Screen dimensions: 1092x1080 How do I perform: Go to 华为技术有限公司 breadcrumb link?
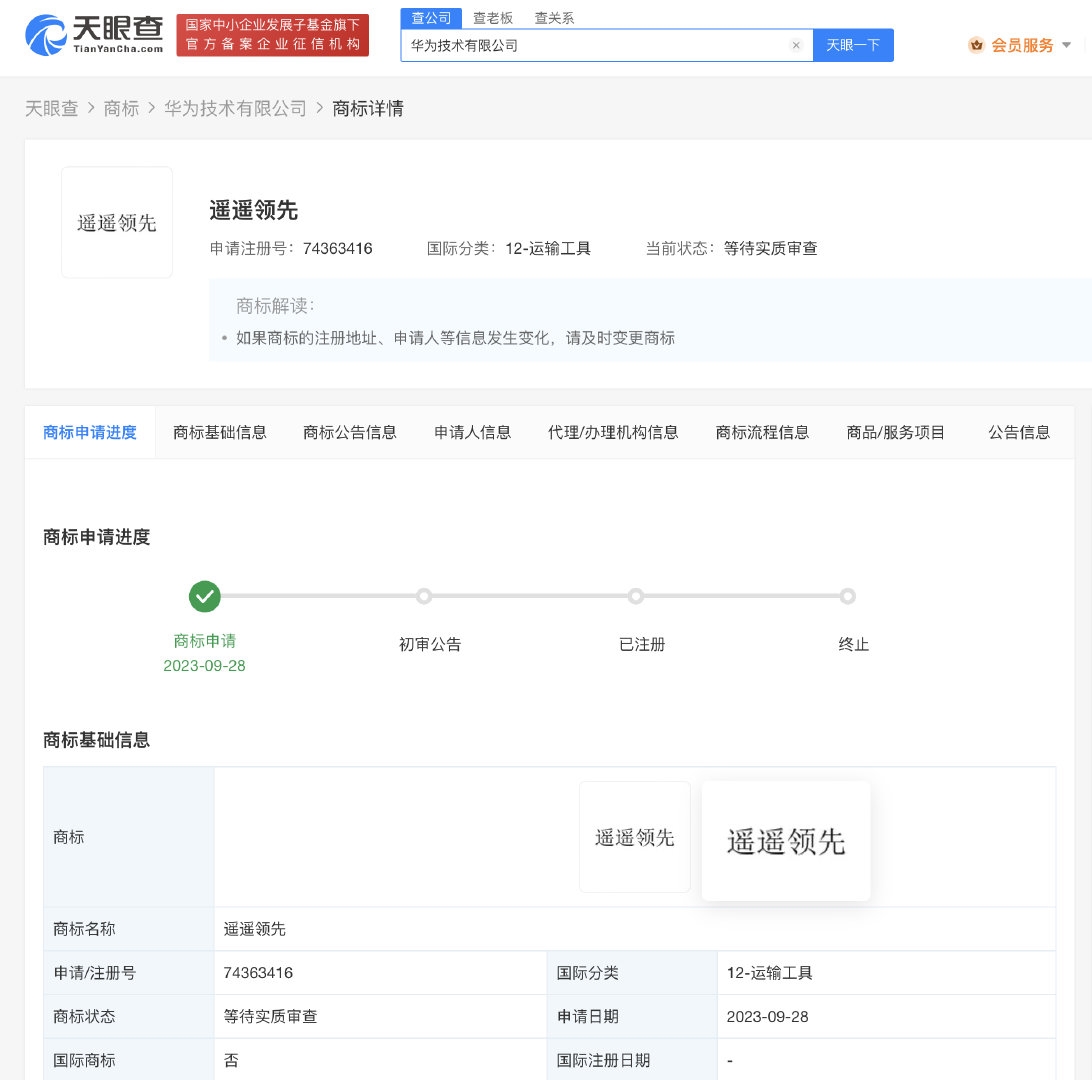tap(235, 108)
